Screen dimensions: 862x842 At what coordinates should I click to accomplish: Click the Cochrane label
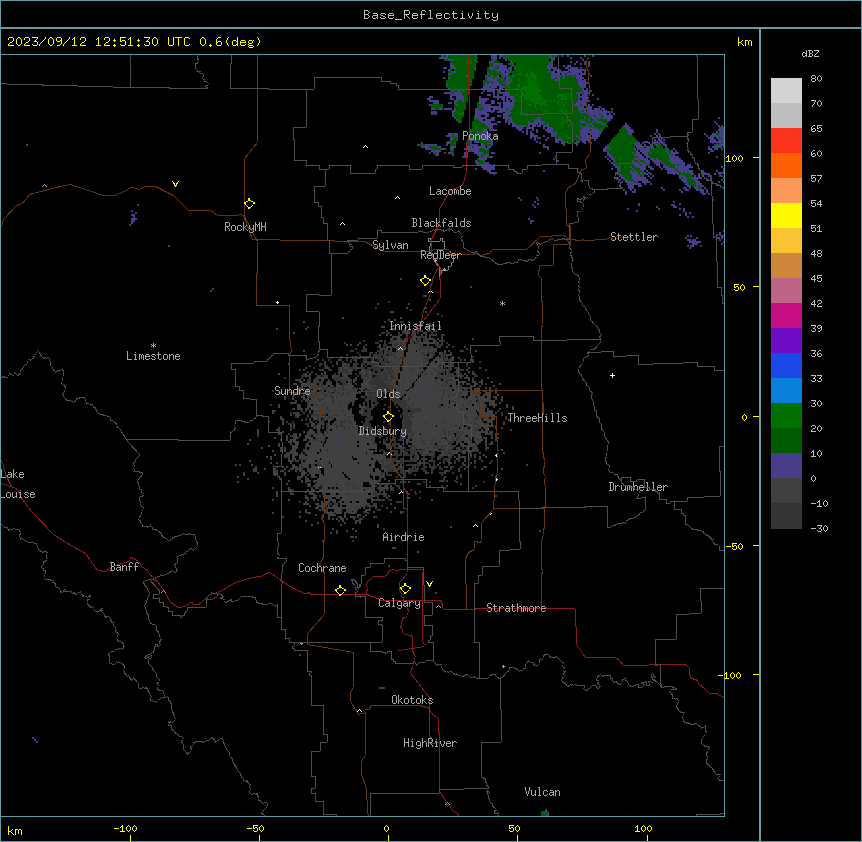pyautogui.click(x=322, y=568)
